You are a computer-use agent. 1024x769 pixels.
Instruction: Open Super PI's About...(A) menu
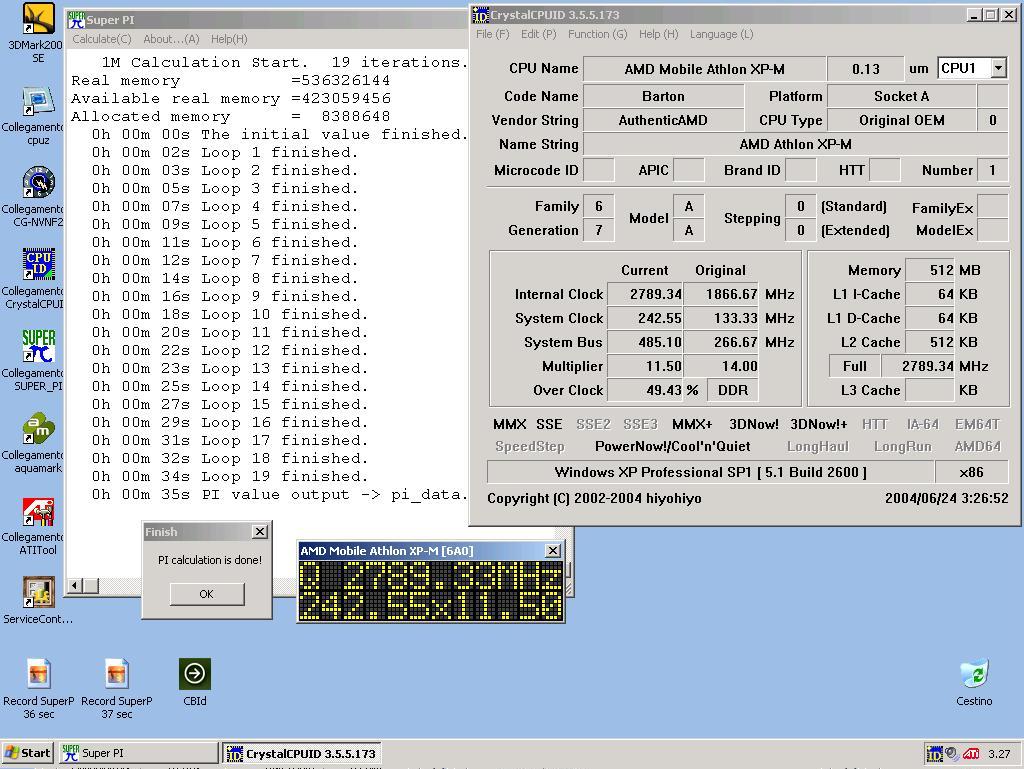pos(171,39)
